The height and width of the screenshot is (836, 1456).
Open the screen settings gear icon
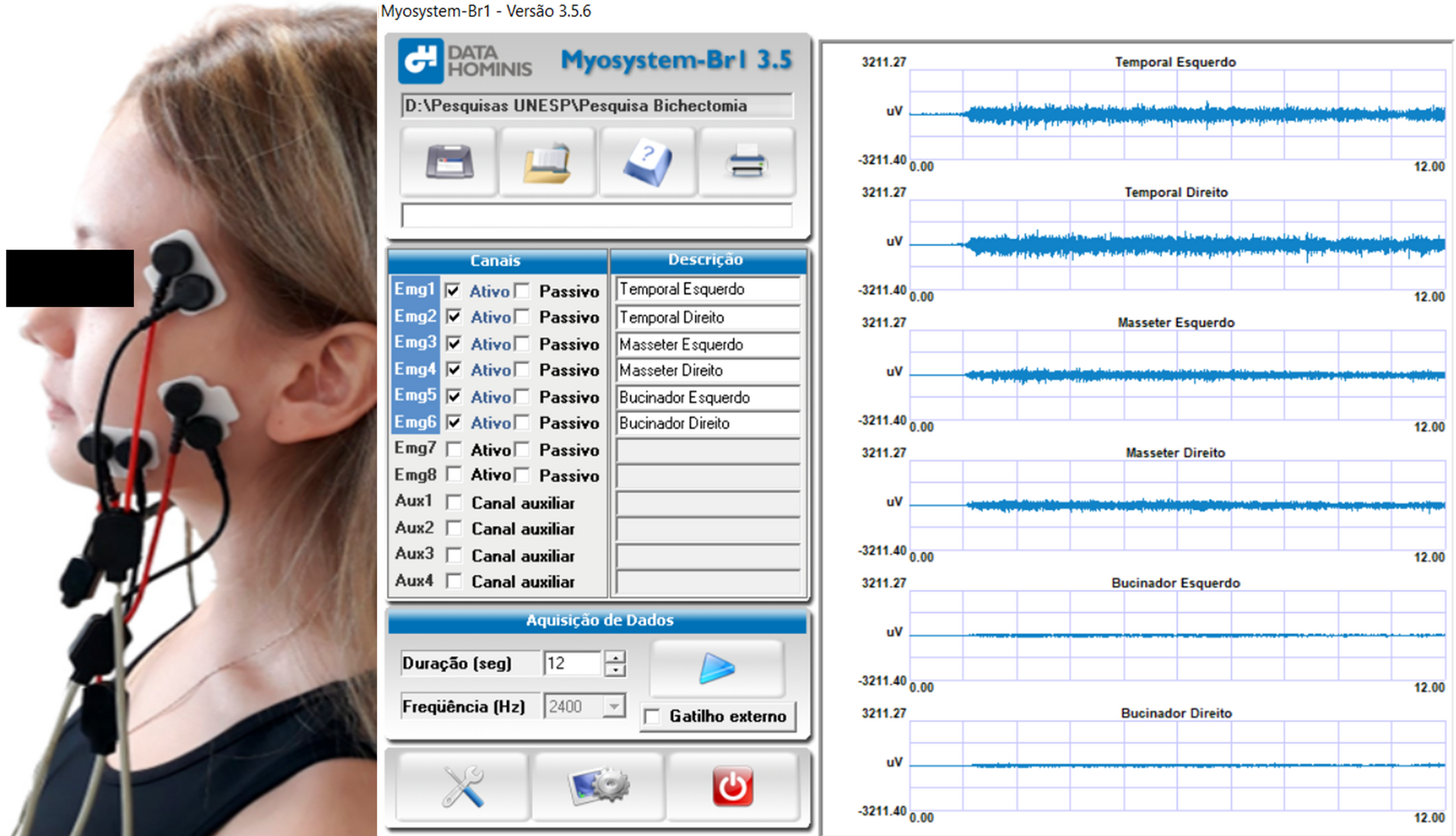pos(598,786)
